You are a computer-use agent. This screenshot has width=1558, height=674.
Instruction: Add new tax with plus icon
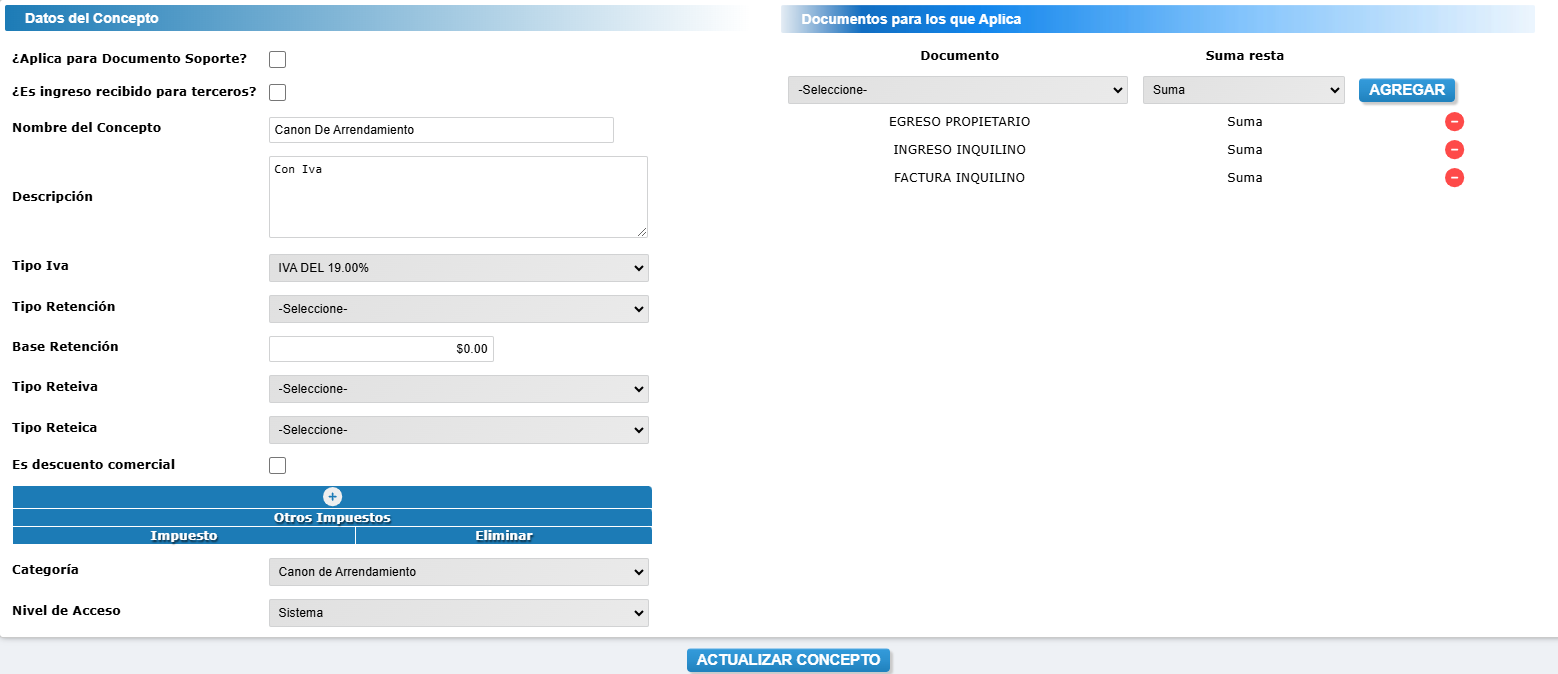tap(332, 497)
